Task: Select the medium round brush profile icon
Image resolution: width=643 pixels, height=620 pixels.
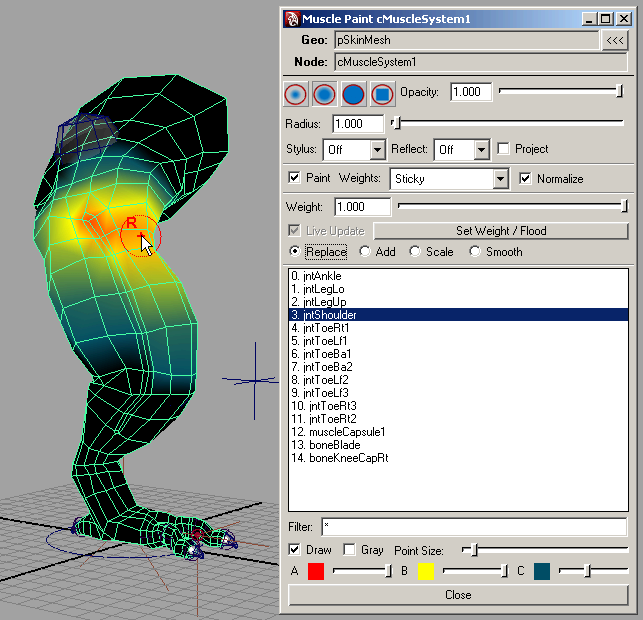Action: [324, 94]
